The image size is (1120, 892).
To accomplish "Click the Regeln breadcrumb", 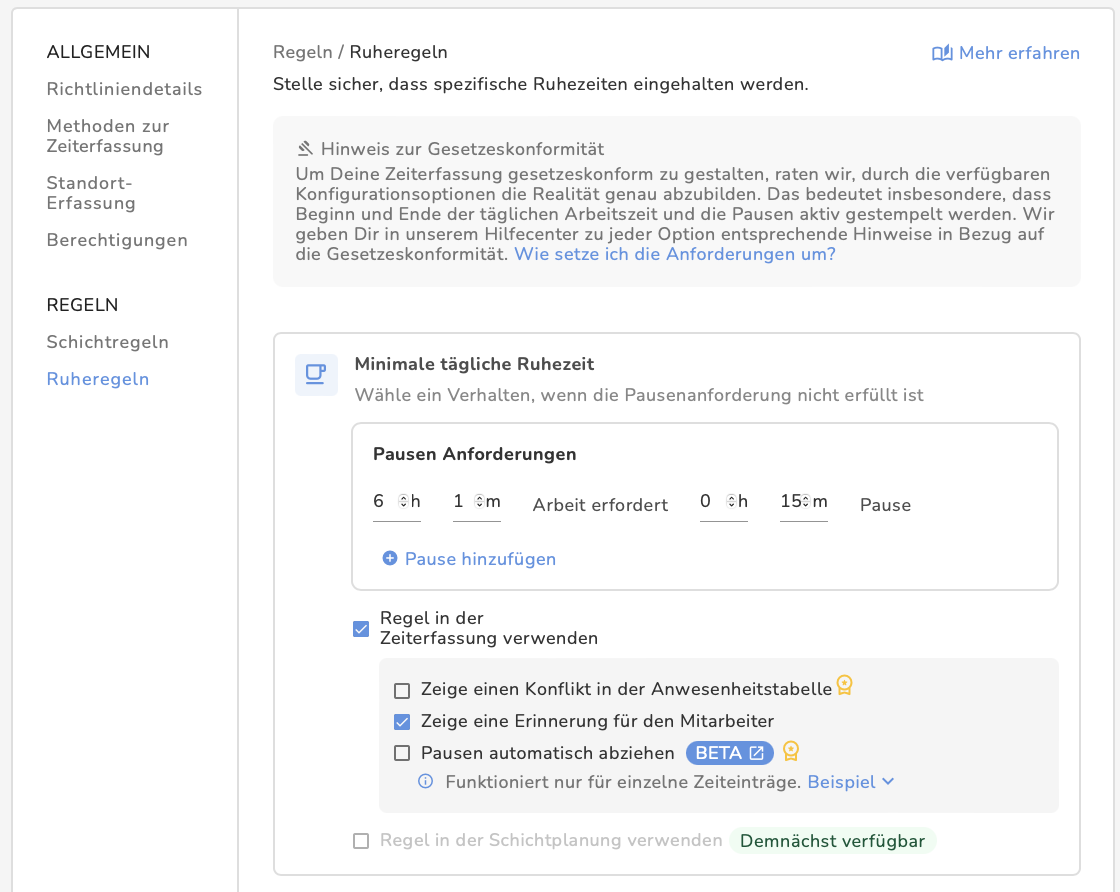I will (x=303, y=52).
